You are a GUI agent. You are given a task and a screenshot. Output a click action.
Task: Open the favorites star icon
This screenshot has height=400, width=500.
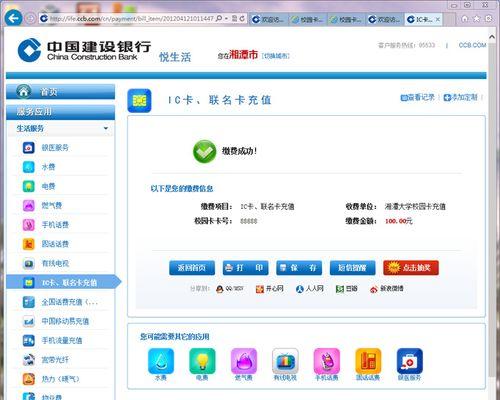(x=477, y=19)
